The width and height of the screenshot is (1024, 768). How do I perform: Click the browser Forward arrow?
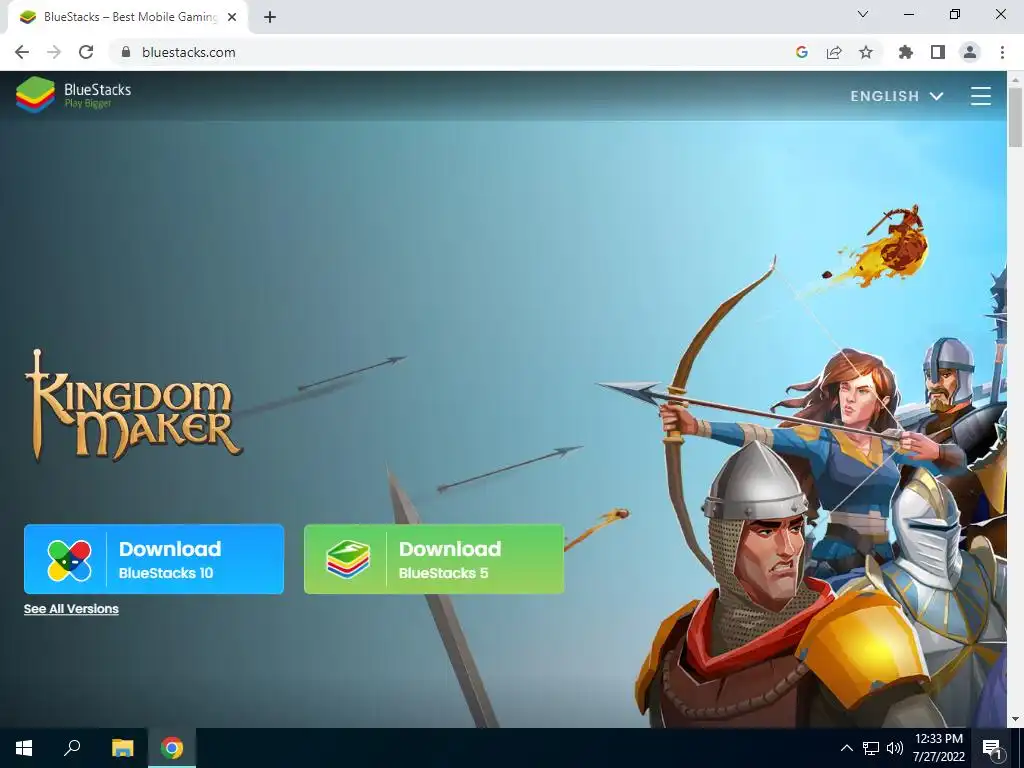[x=54, y=52]
